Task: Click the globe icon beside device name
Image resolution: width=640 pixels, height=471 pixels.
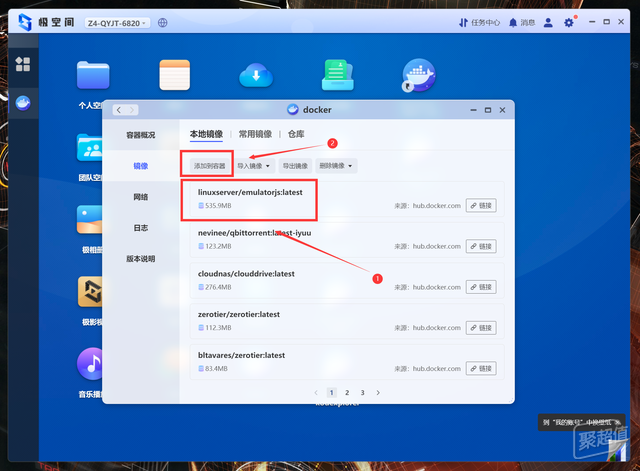Action: click(162, 23)
